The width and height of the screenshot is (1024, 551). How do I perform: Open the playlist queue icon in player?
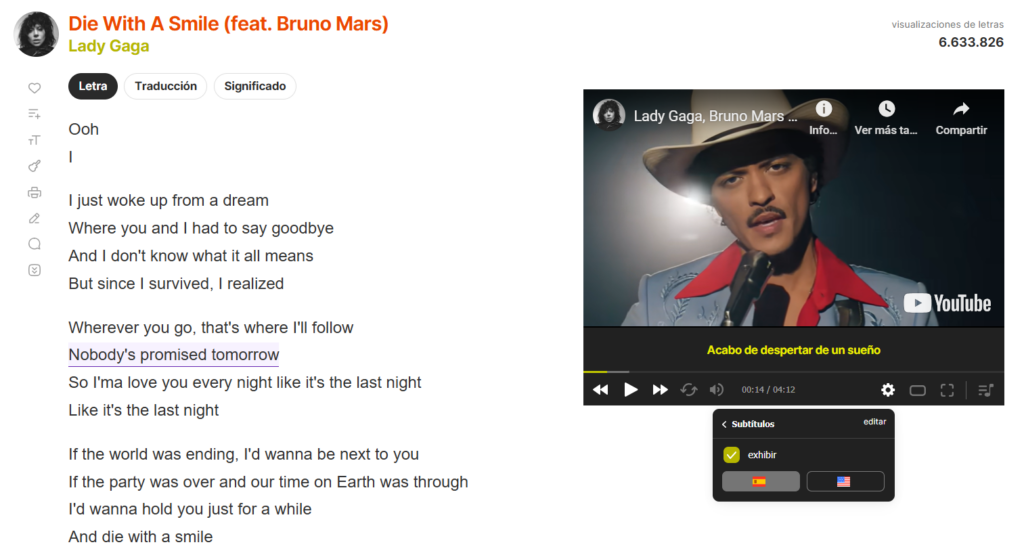click(x=985, y=390)
